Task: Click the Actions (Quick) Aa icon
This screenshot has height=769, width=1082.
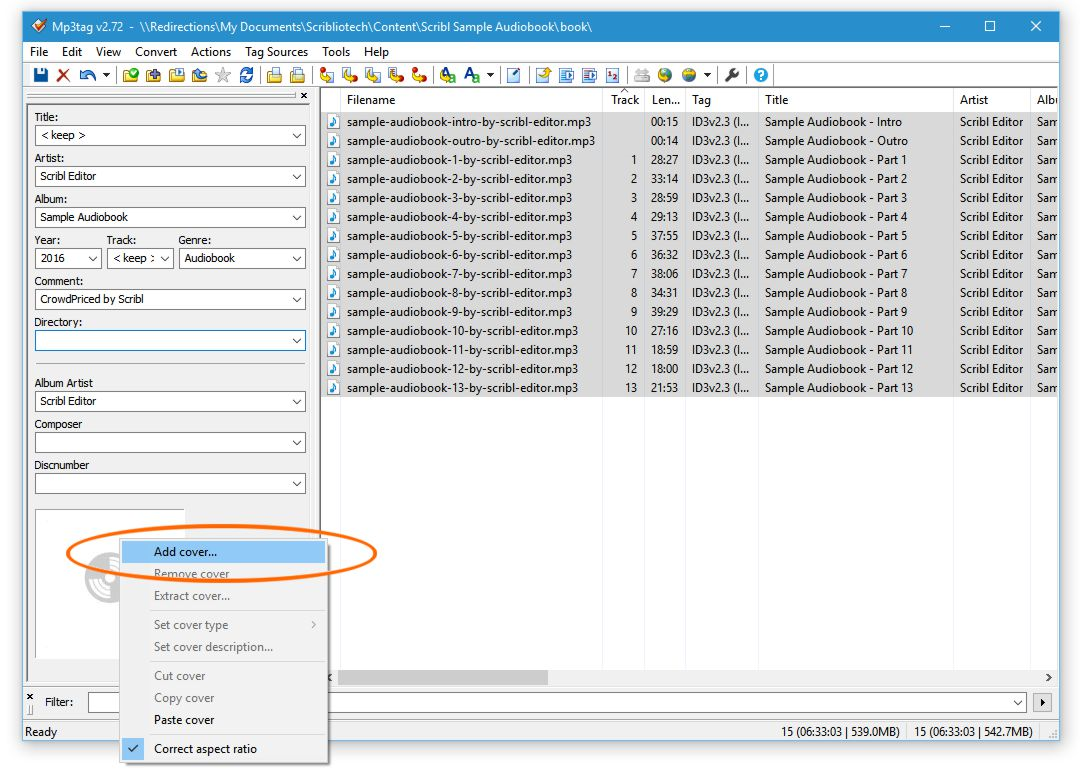Action: 472,75
